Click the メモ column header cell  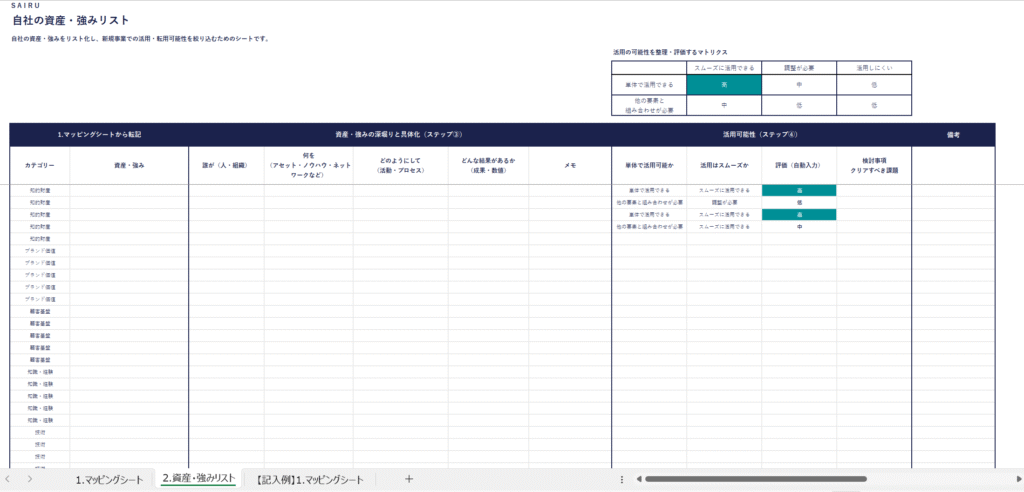569,165
